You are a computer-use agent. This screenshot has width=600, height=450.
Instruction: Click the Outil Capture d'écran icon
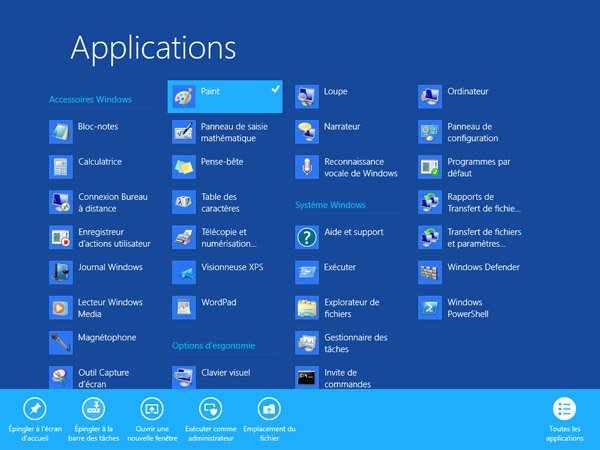click(x=61, y=378)
